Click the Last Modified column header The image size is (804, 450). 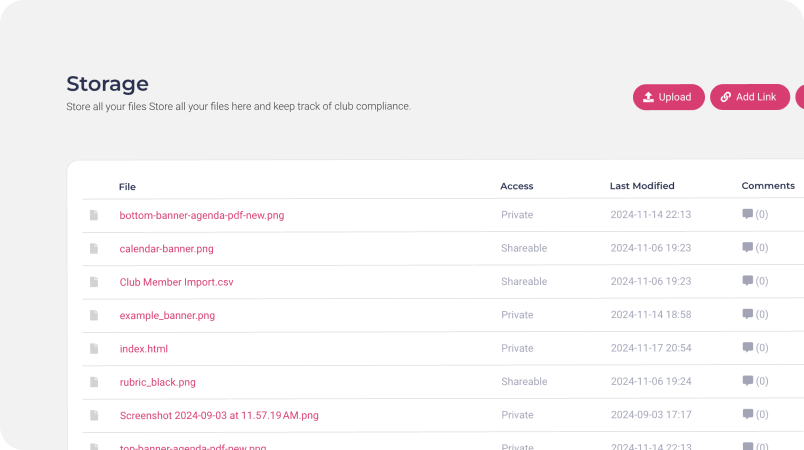(642, 186)
